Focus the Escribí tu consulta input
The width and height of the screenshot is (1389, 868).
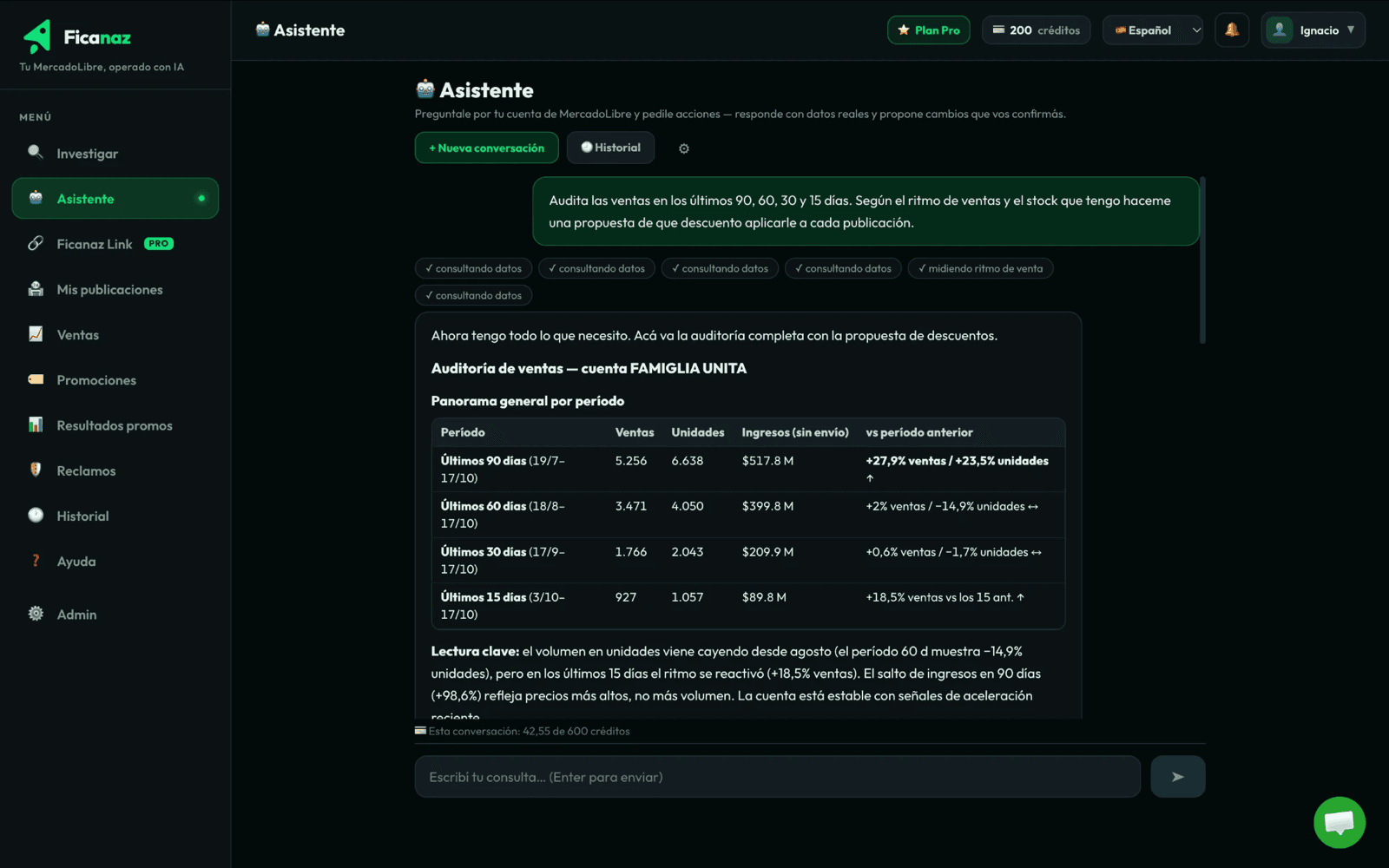[778, 777]
